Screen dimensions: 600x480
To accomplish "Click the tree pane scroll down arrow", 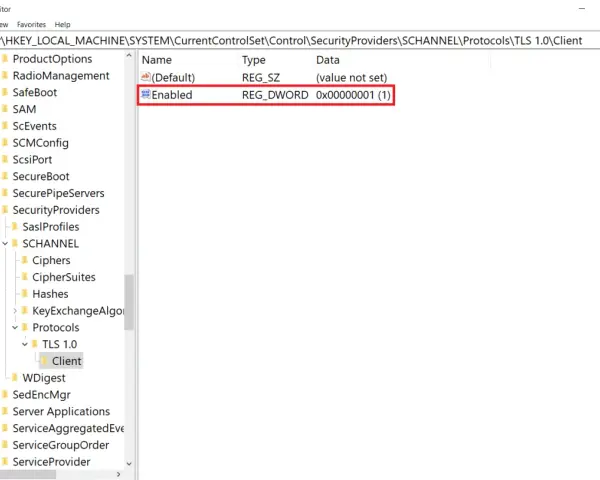I will click(129, 463).
